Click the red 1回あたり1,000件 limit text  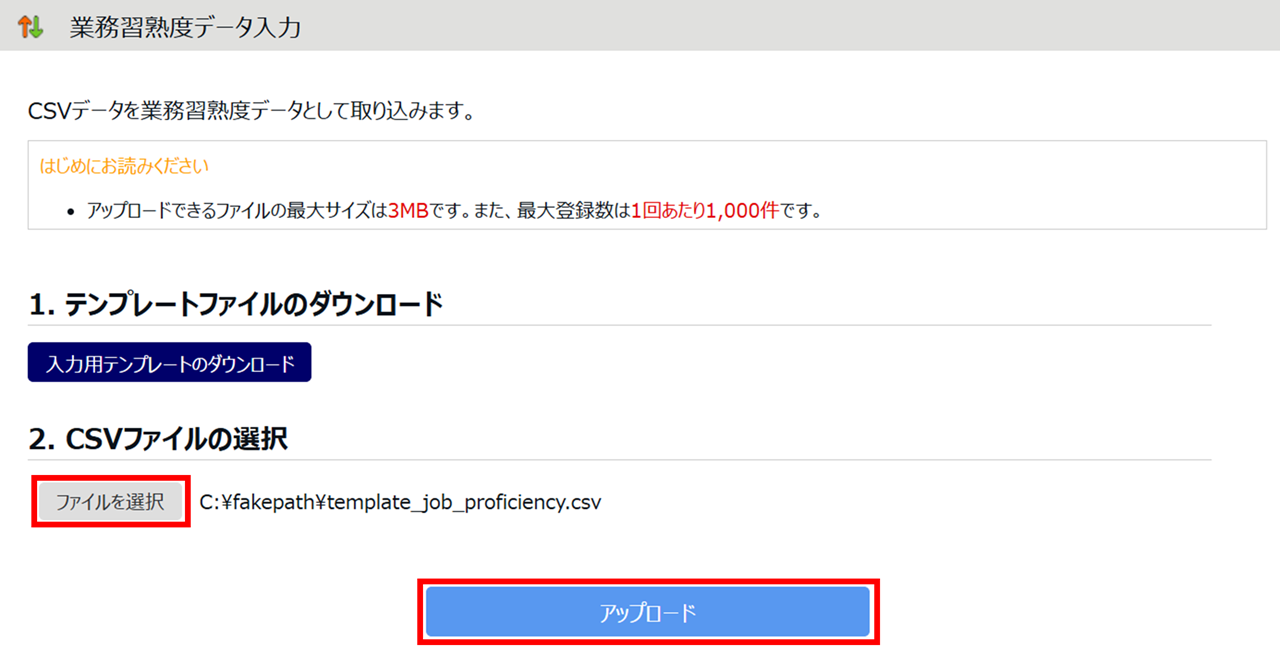point(705,212)
